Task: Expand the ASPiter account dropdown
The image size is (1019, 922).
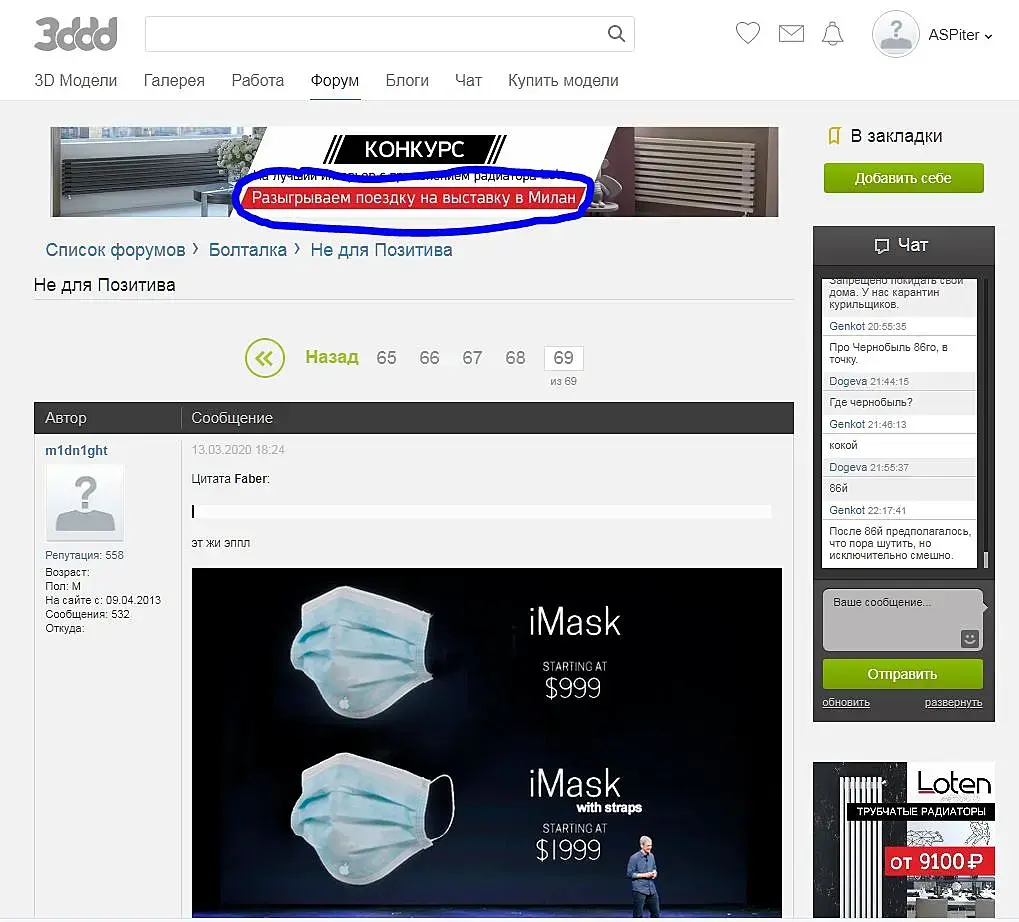Action: click(988, 36)
